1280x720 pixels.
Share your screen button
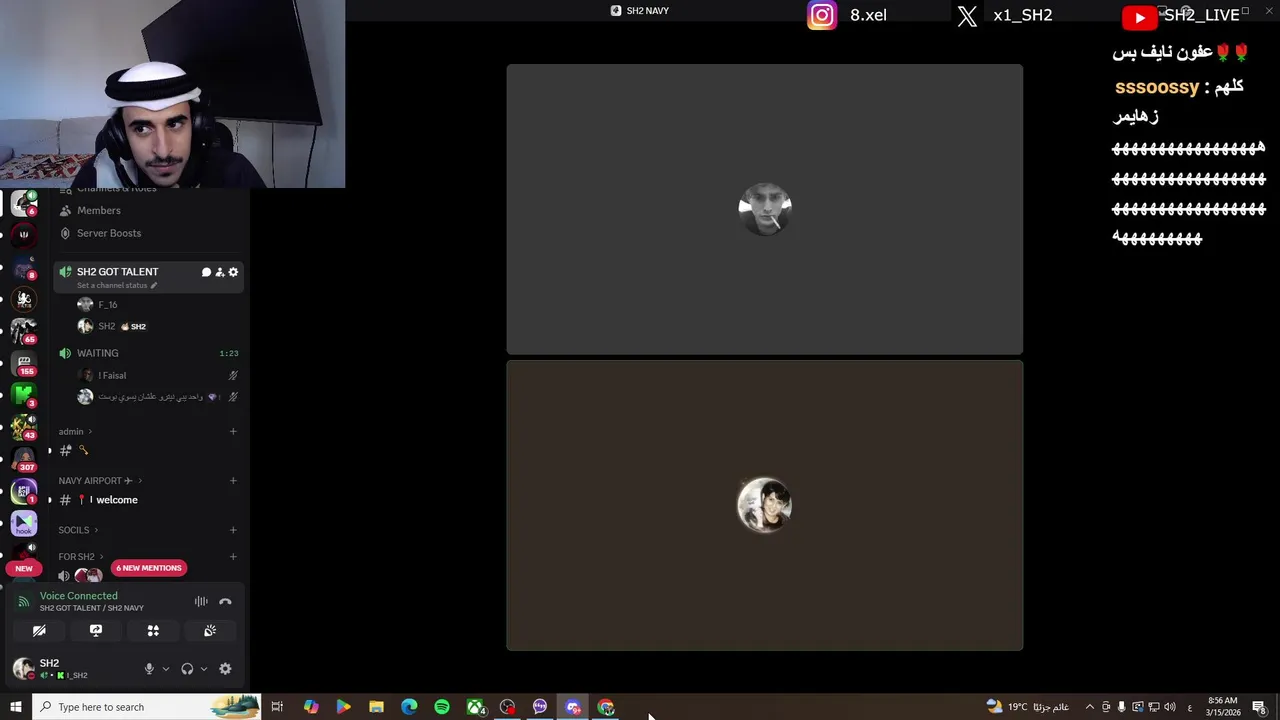(x=96, y=631)
